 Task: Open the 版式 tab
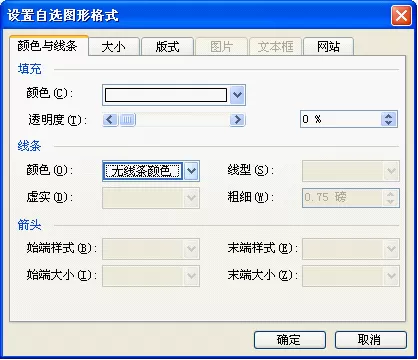coord(167,46)
